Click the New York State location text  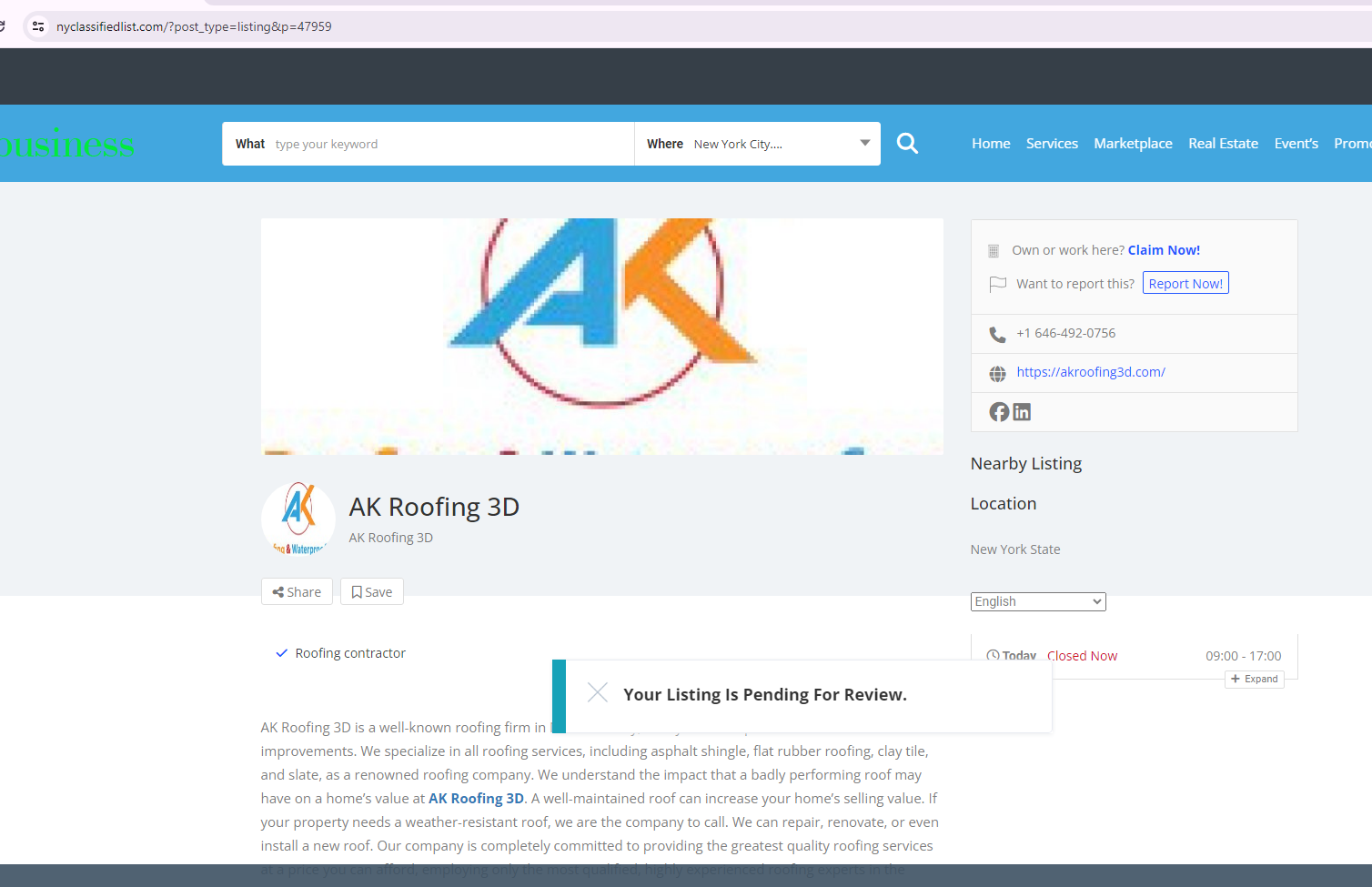point(1015,549)
